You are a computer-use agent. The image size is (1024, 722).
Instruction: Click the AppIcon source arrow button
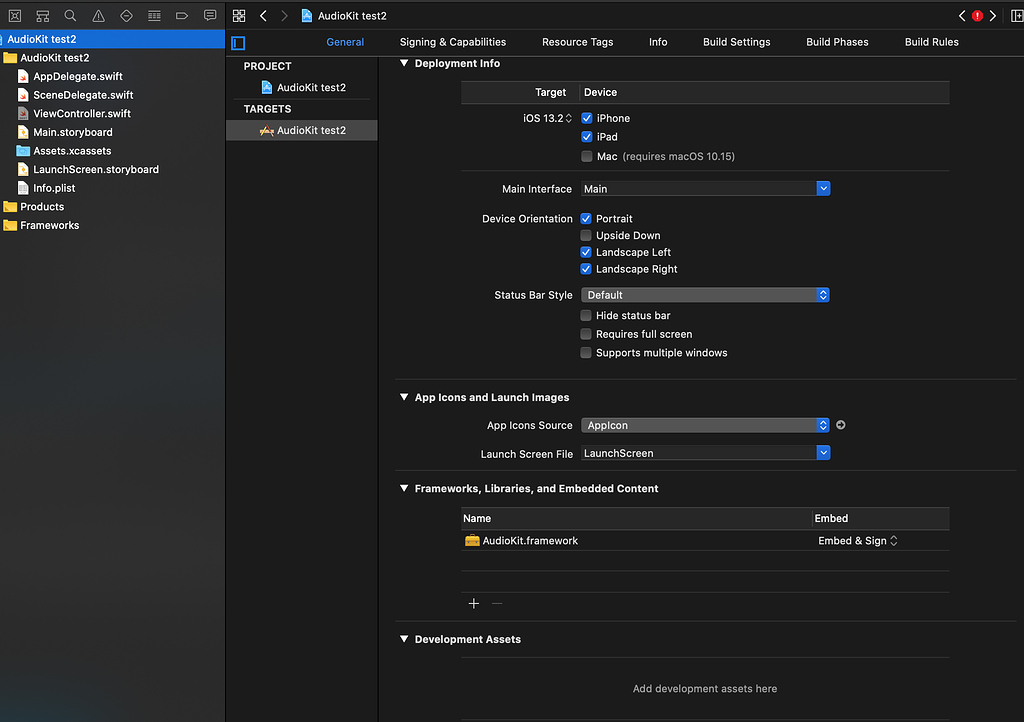click(x=840, y=425)
